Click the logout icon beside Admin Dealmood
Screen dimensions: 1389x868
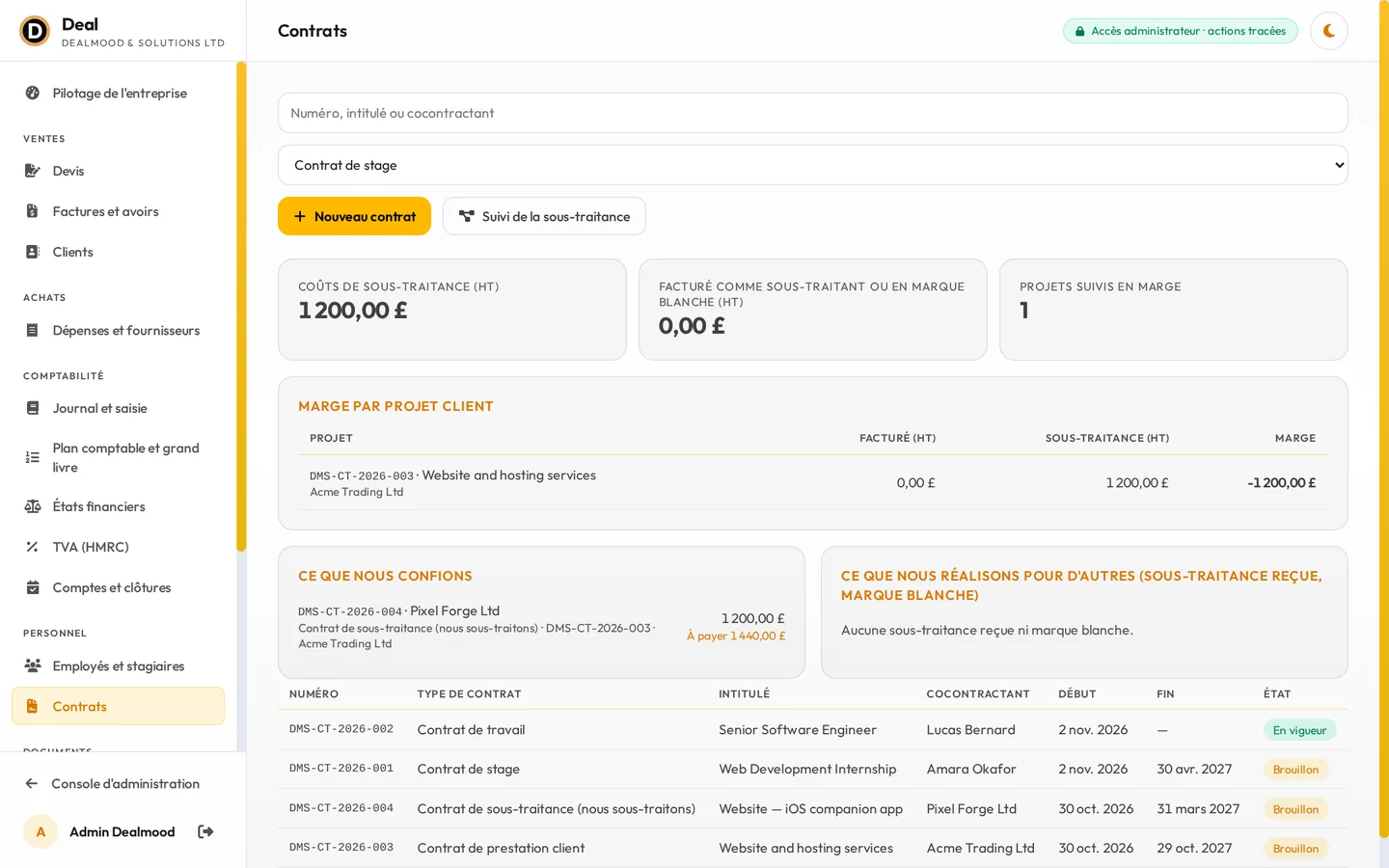(205, 831)
